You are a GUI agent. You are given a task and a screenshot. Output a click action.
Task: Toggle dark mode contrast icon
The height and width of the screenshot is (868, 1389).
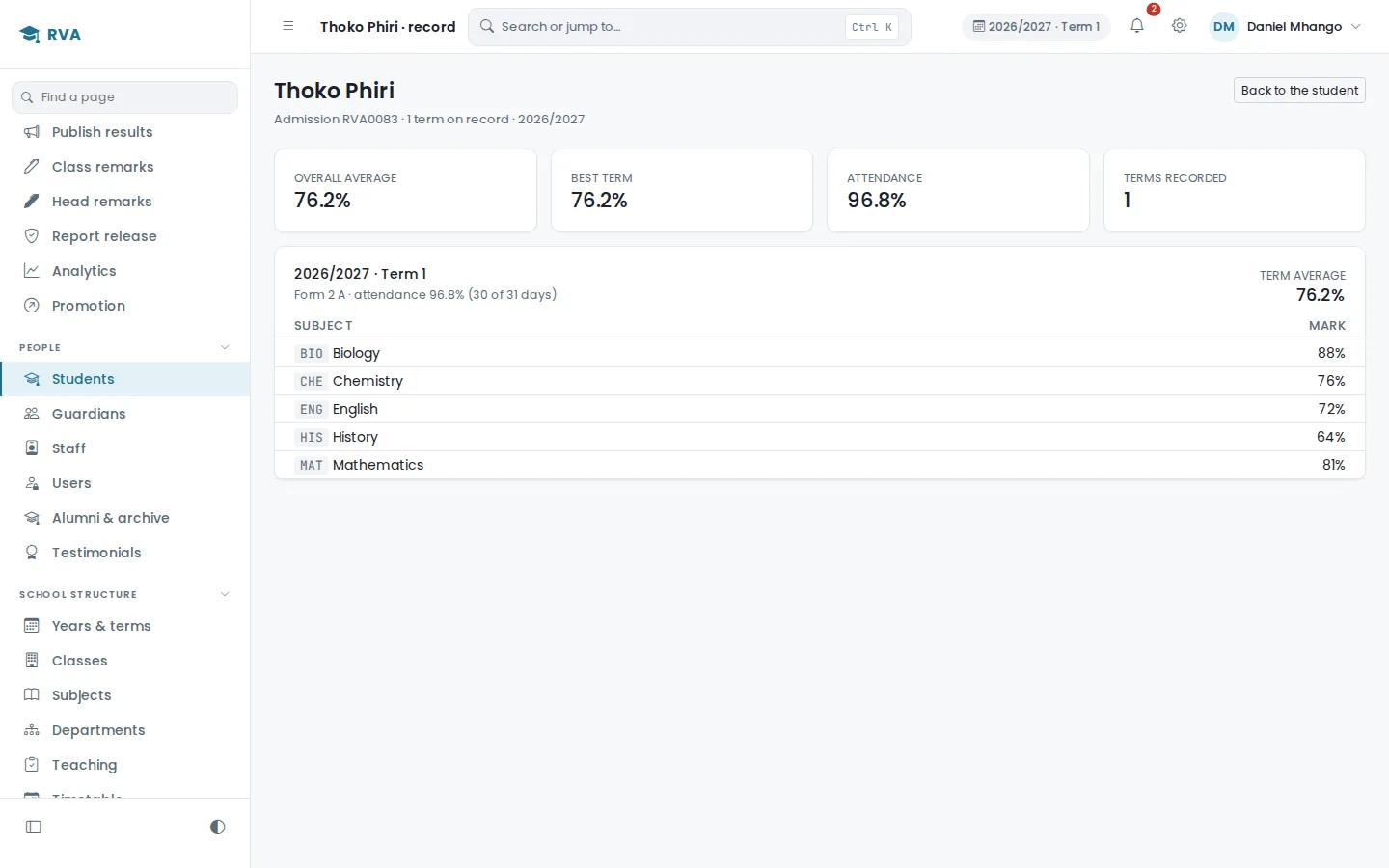(x=218, y=827)
